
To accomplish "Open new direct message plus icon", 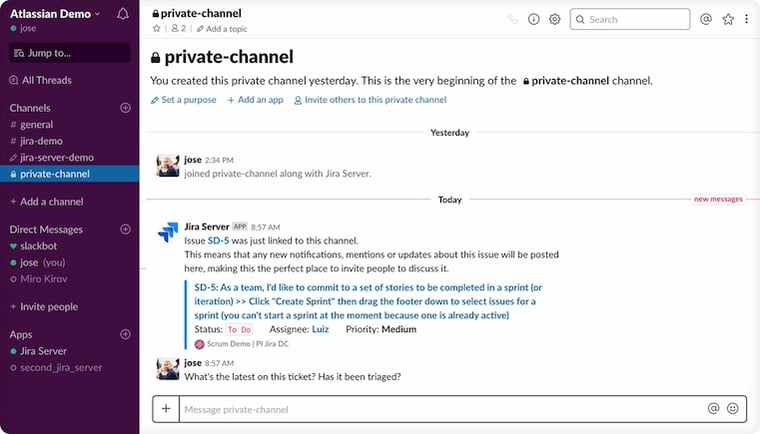I will 125,229.
